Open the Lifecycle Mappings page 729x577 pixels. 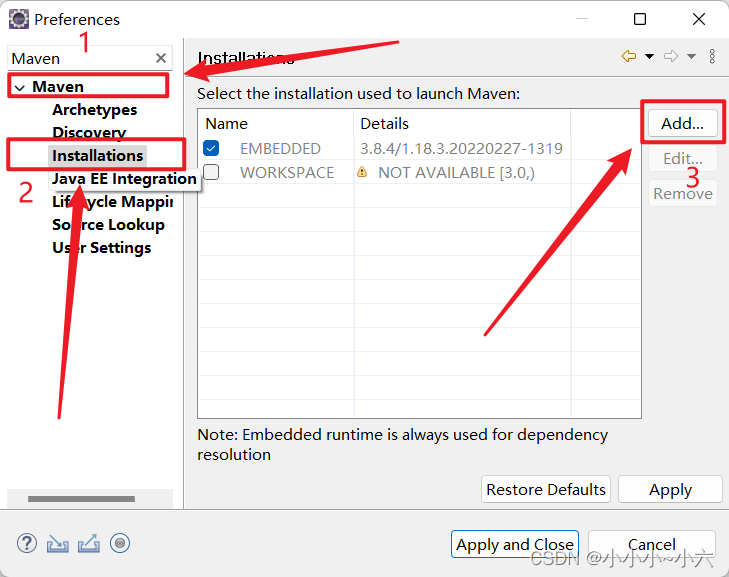[113, 202]
